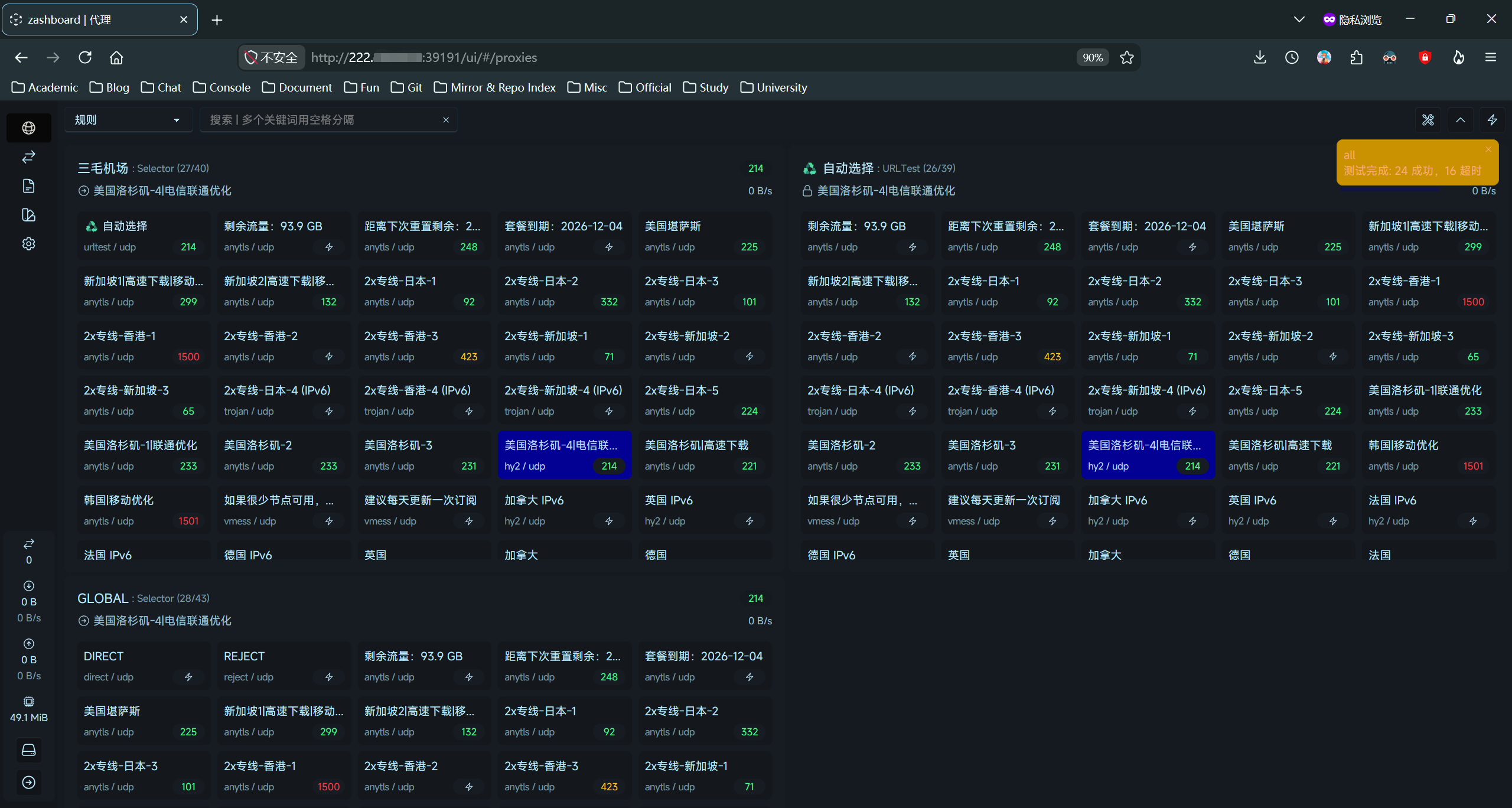The height and width of the screenshot is (808, 1512).
Task: Select 美国堪萨斯 in 三毛机场 group
Action: point(705,236)
